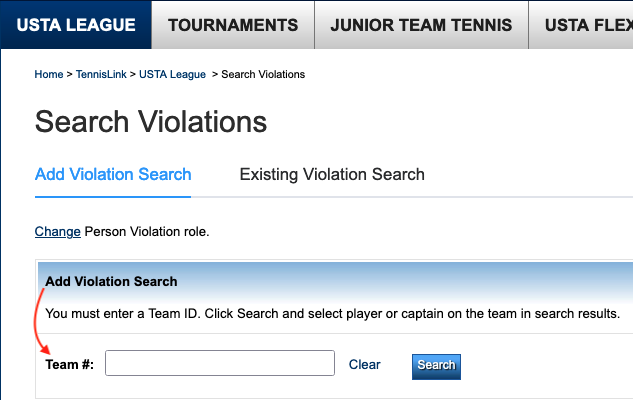
Task: Click the Clear link beside the team field
Action: coord(365,365)
